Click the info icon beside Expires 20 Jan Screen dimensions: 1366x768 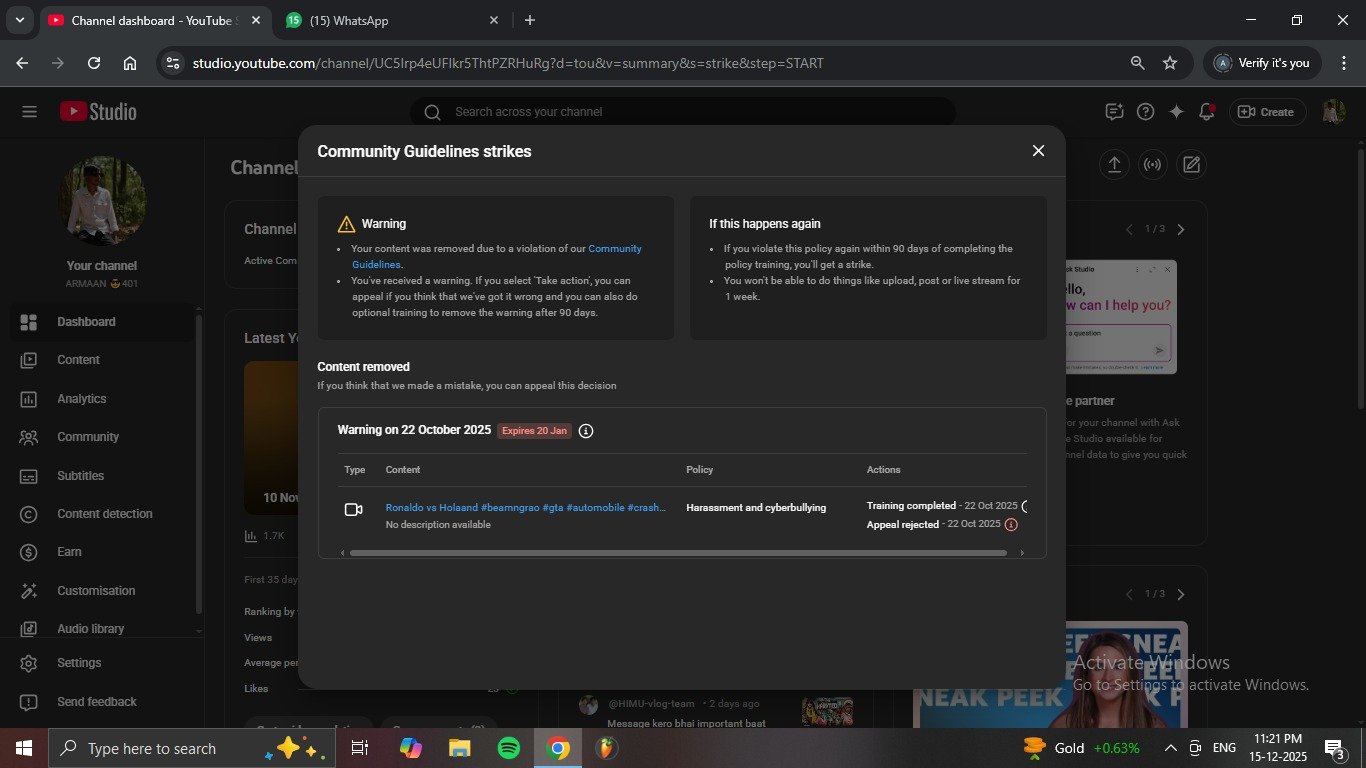(586, 431)
